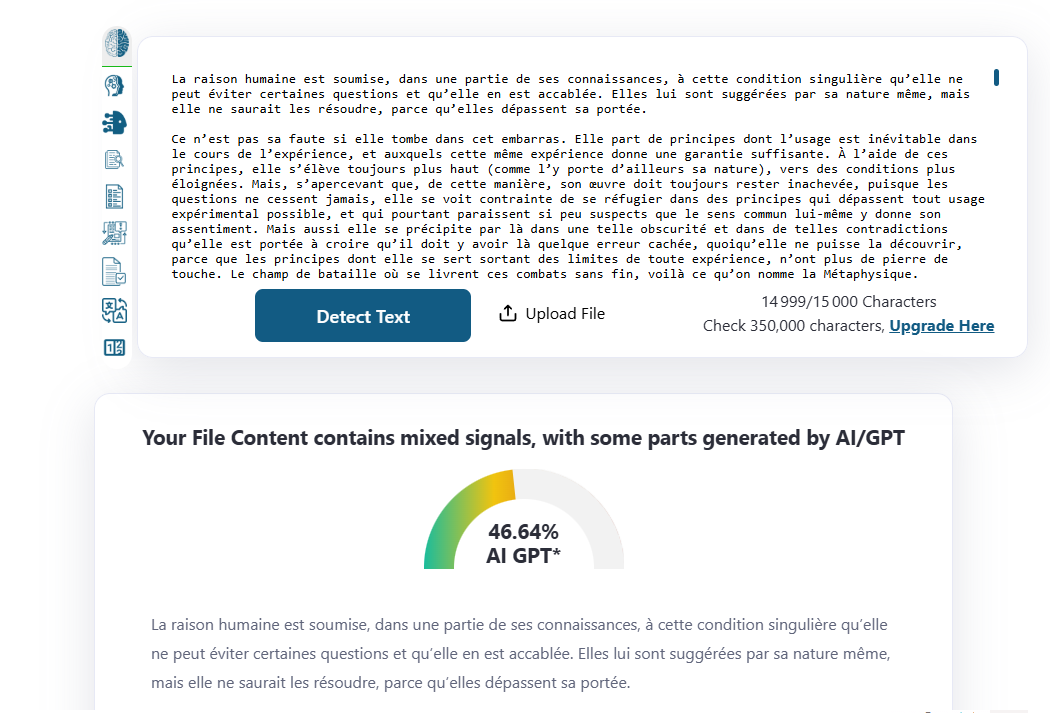
Task: Click the text box scrollbar thumb
Action: click(996, 77)
